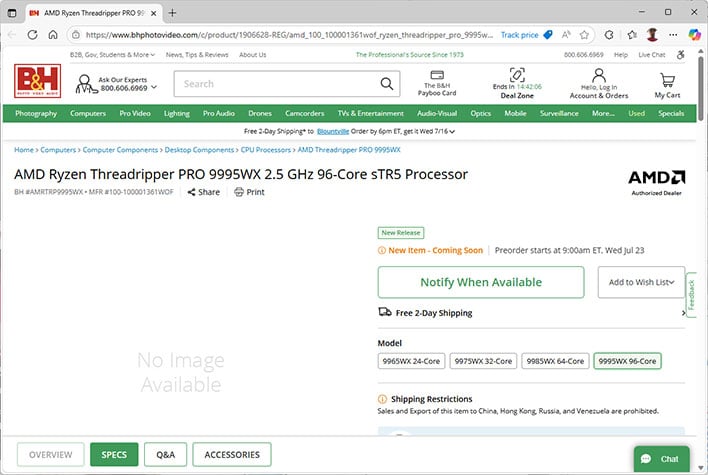Viewport: 708px width, 475px height.
Task: Open the Deal Zone icon
Action: pos(517,75)
